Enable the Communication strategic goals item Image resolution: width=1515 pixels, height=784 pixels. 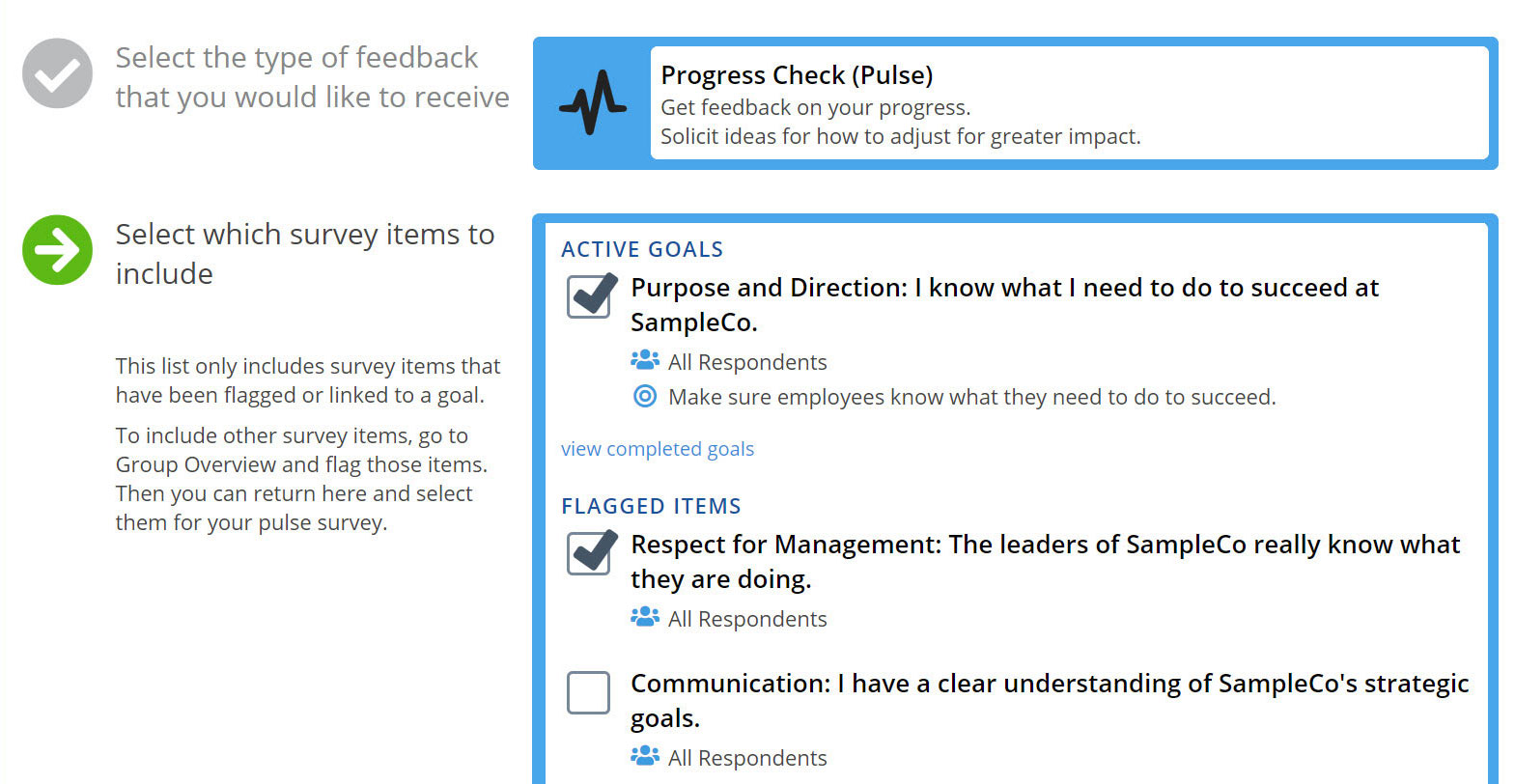588,694
